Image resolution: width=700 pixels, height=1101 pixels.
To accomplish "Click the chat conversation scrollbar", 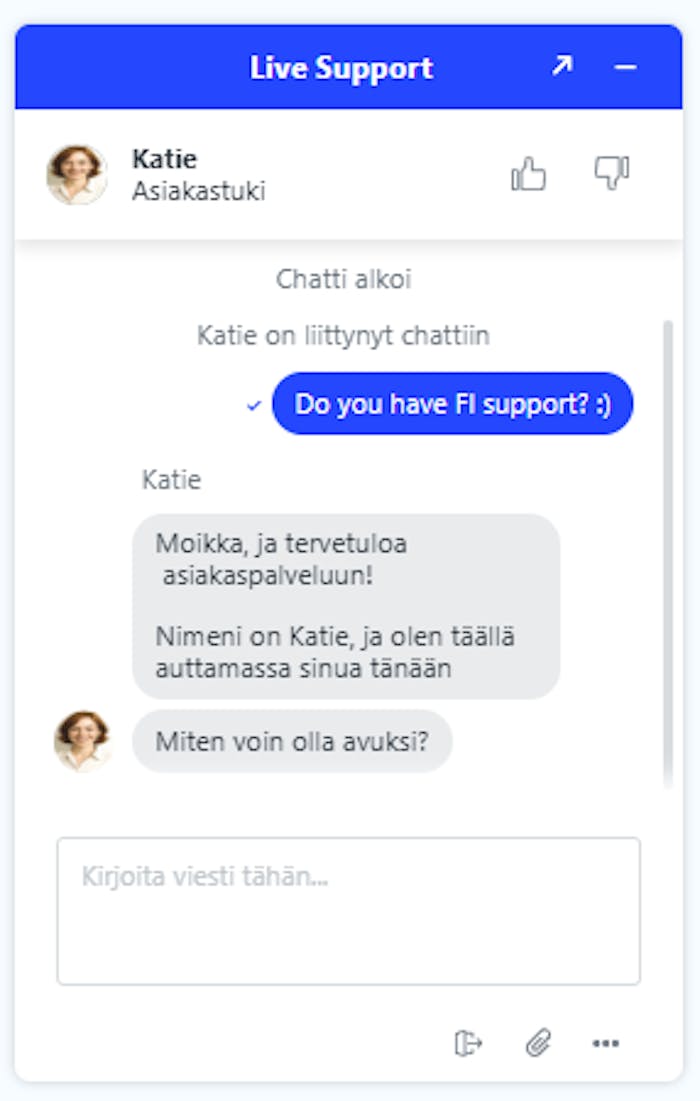I will coord(668,550).
